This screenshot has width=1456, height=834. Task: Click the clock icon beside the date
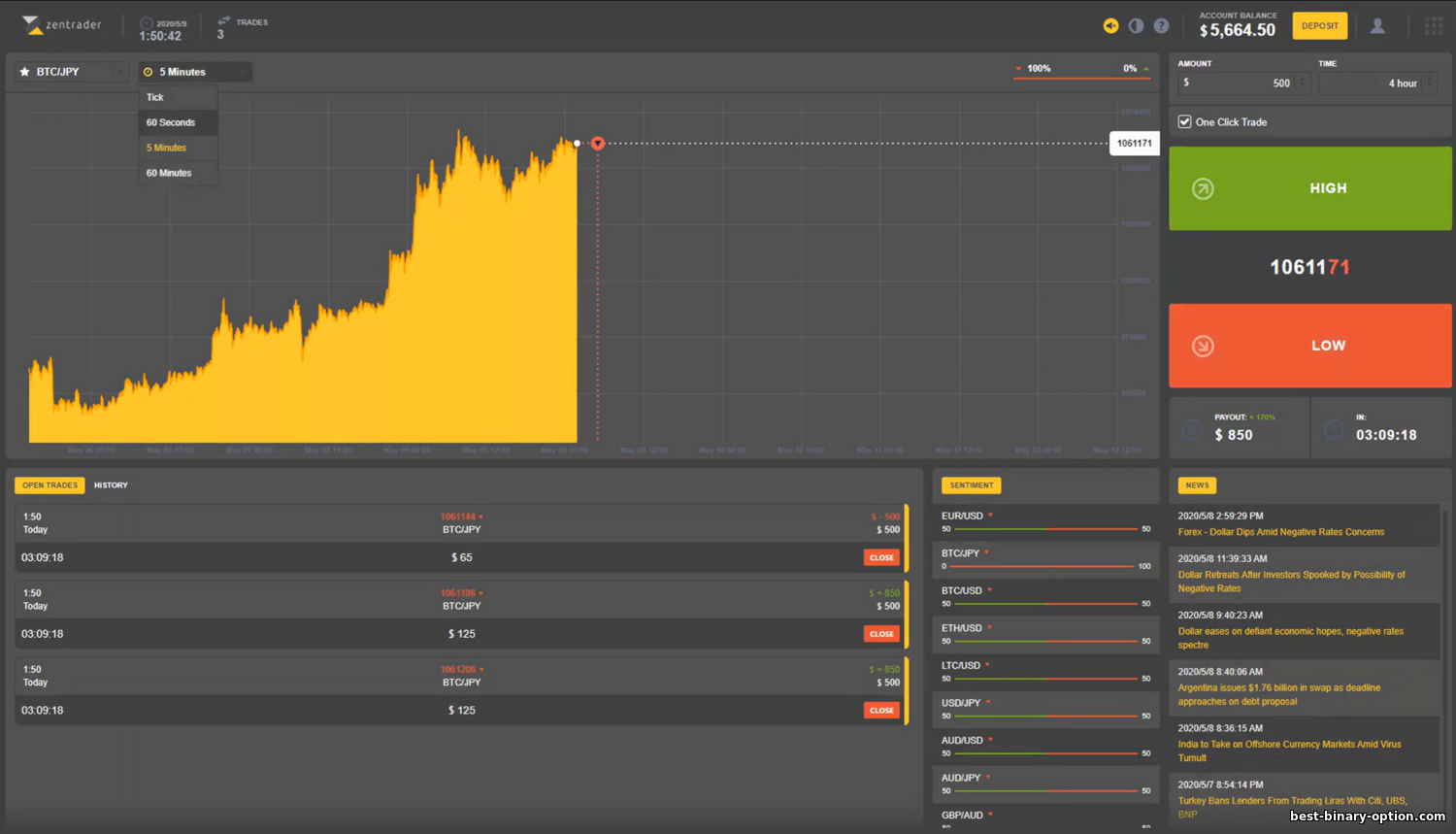147,23
